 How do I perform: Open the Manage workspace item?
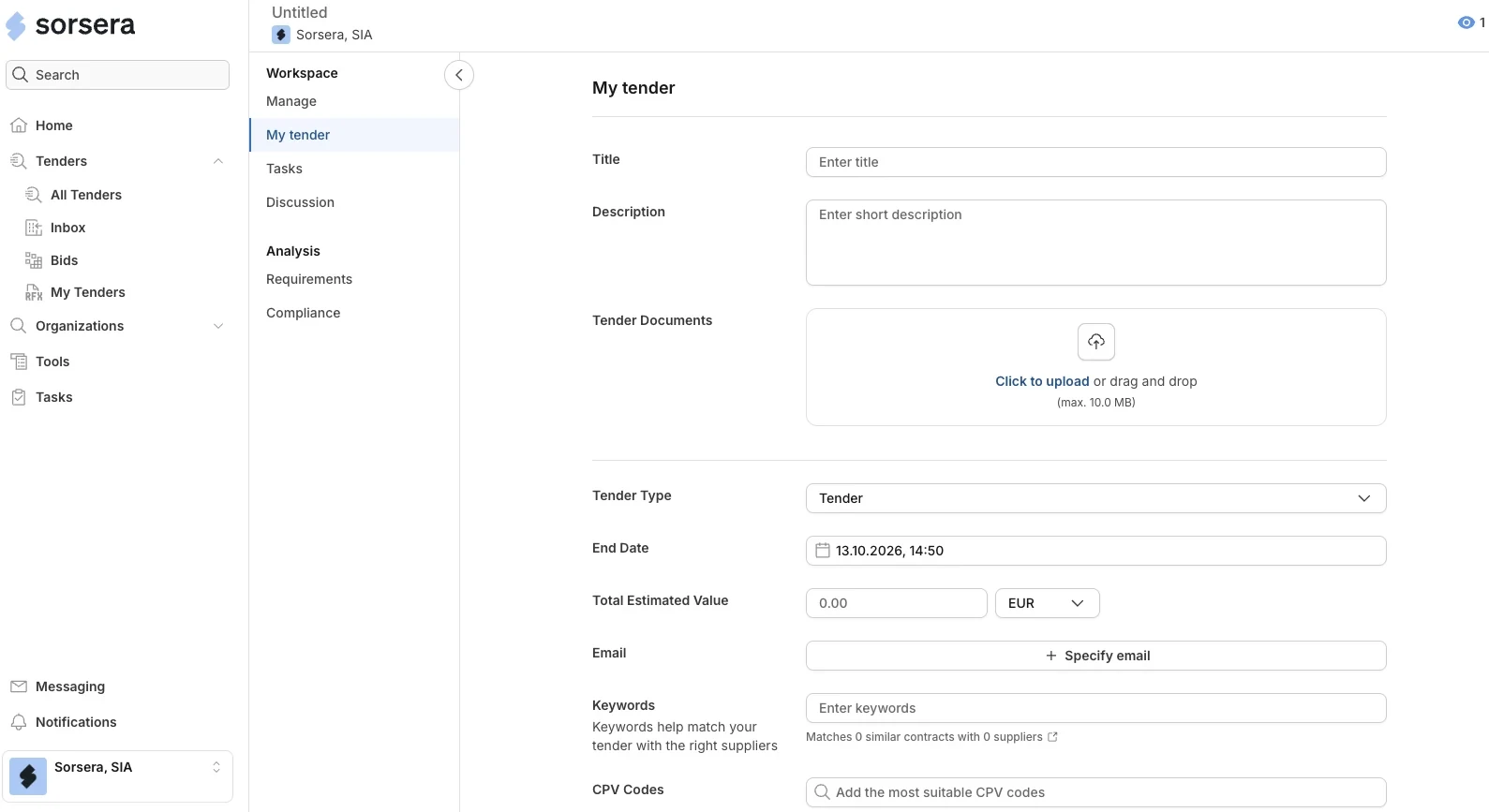(x=291, y=101)
